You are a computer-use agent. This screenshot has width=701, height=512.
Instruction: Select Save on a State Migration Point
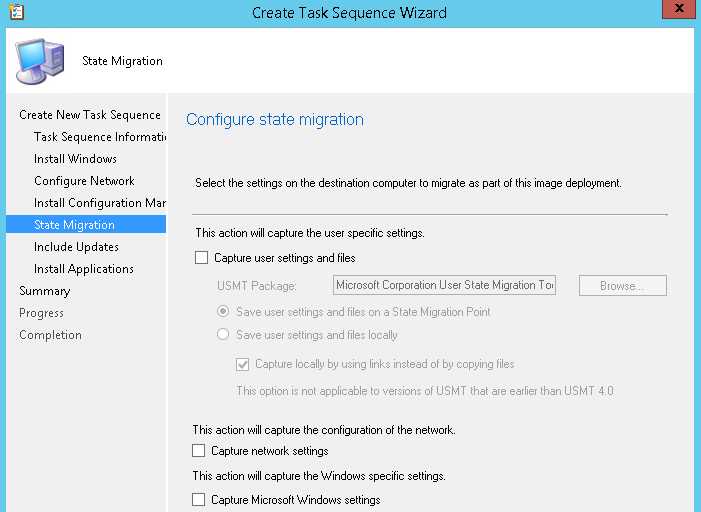[x=223, y=312]
